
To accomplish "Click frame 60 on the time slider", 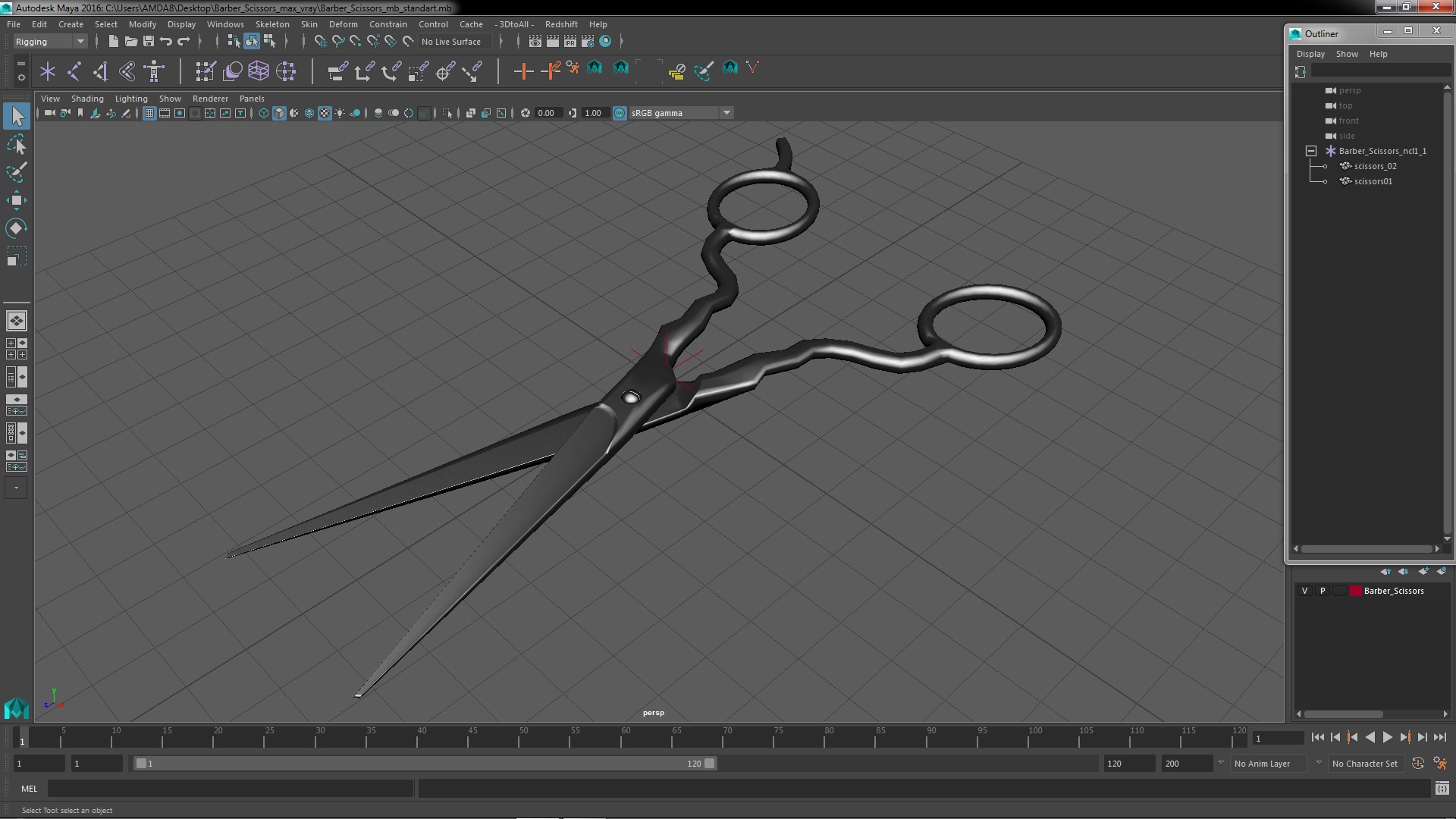I will click(x=626, y=736).
